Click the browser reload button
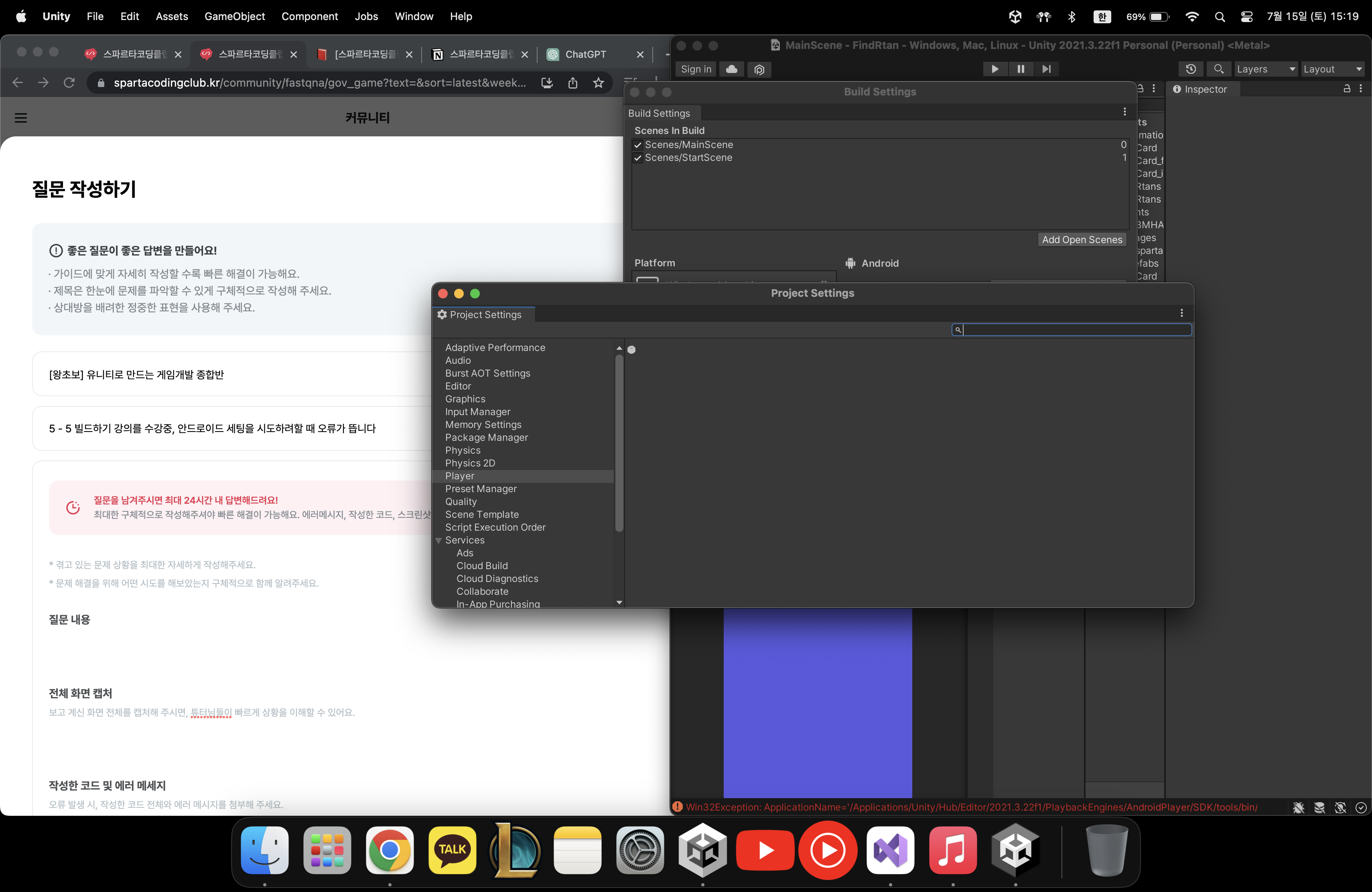 tap(69, 83)
